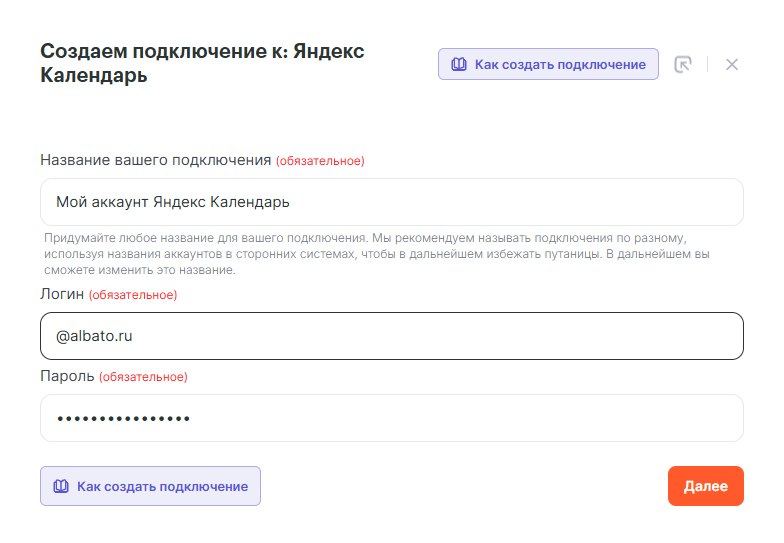
Task: Focus the connection name input field
Action: (x=392, y=202)
